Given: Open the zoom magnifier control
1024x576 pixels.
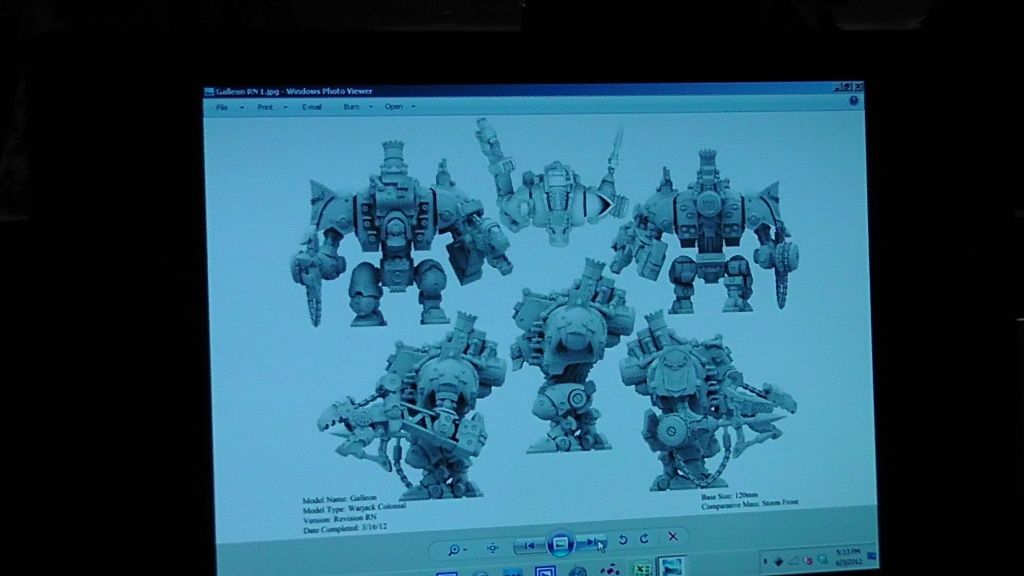Looking at the screenshot, I should (x=455, y=549).
